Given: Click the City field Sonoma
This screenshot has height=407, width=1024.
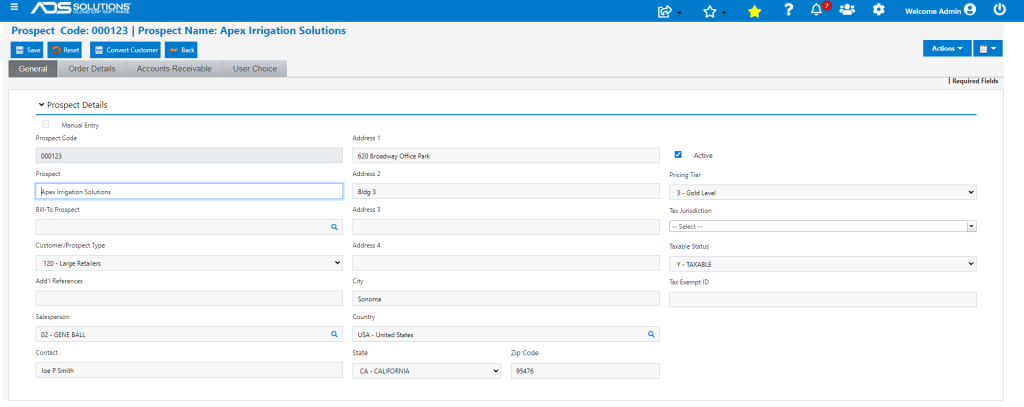Looking at the screenshot, I should [x=505, y=299].
